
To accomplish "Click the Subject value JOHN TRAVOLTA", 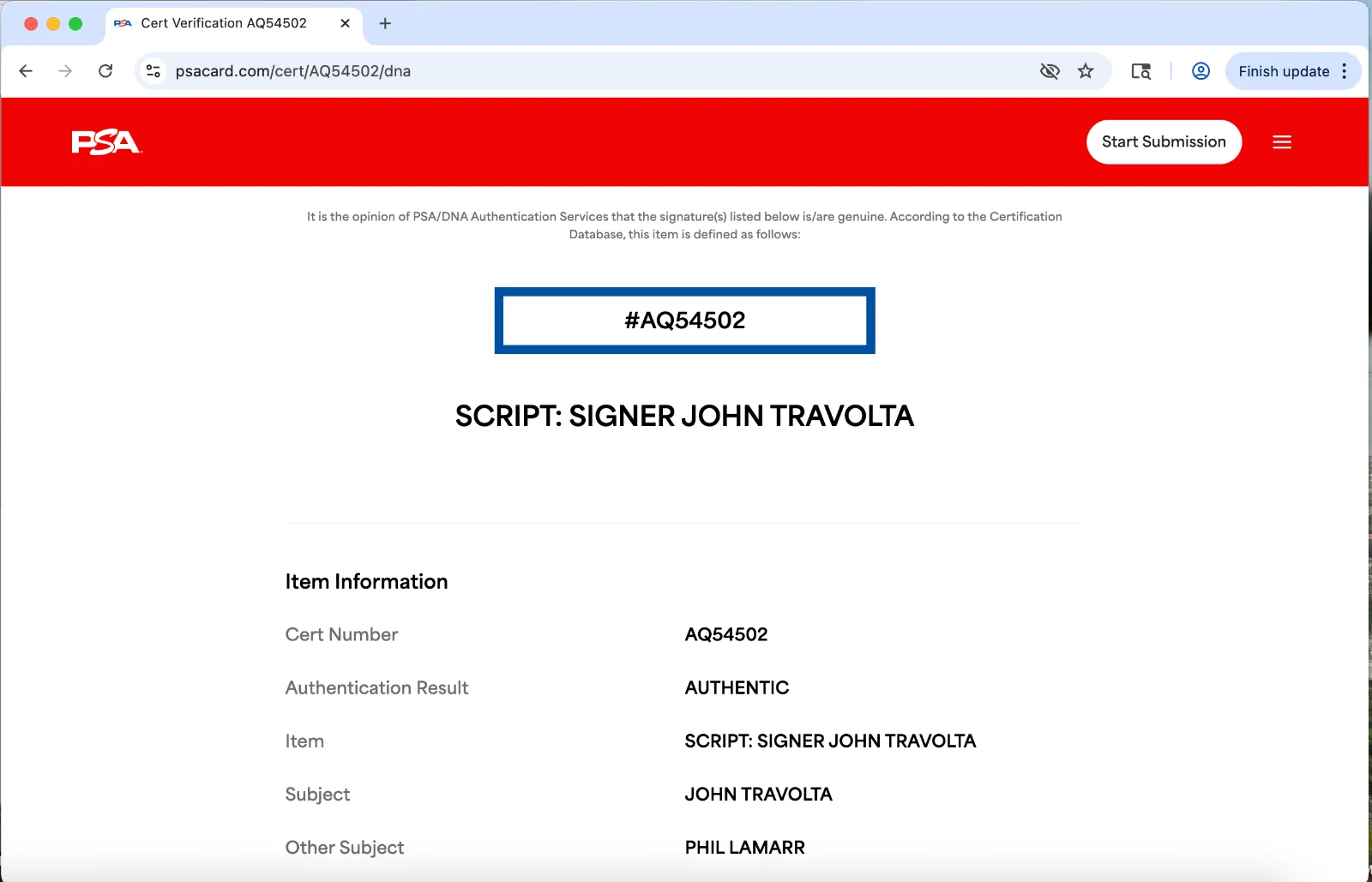I will (x=758, y=795).
